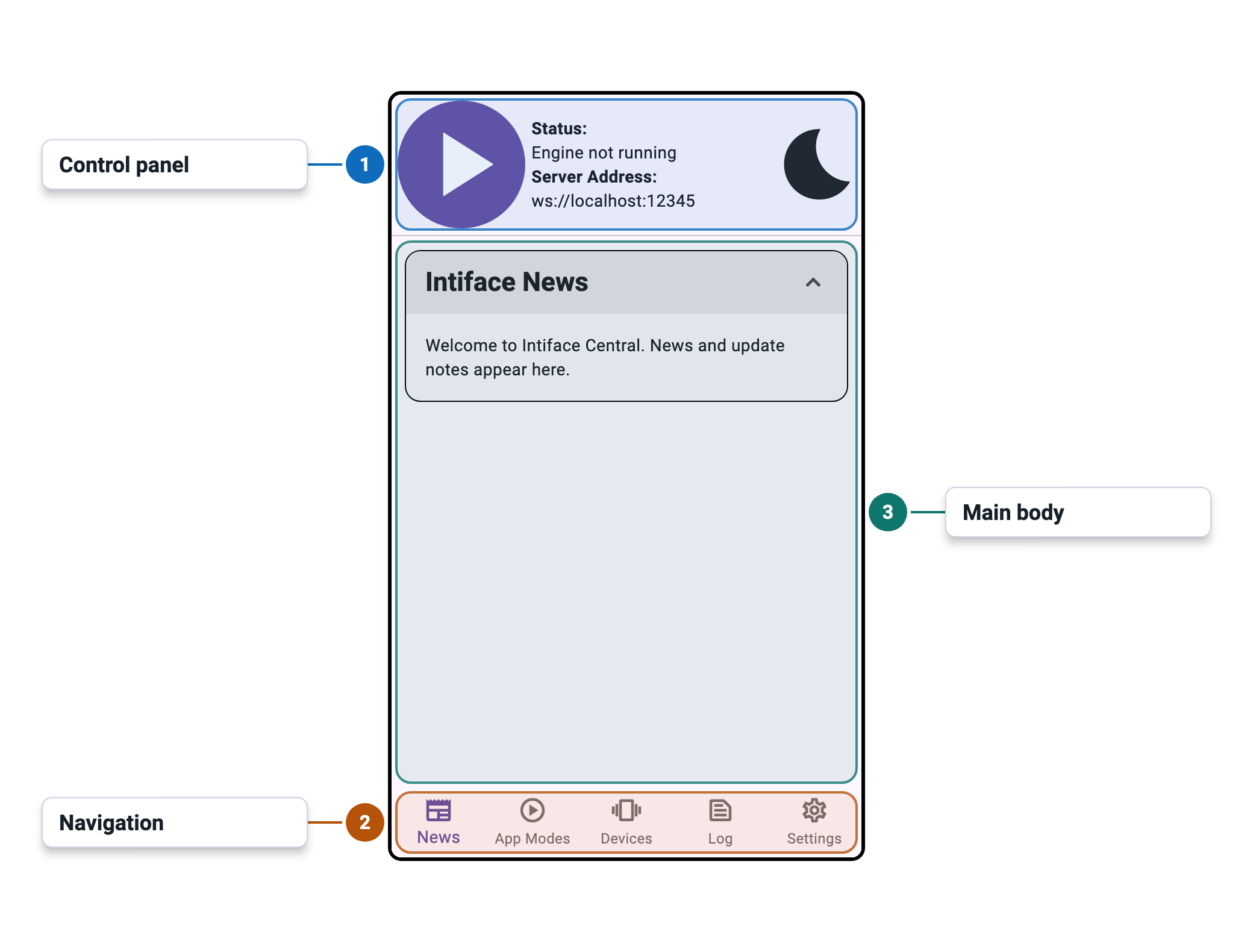Viewport: 1253px width, 952px height.
Task: Click the 'Engine not running' status text
Action: (604, 153)
